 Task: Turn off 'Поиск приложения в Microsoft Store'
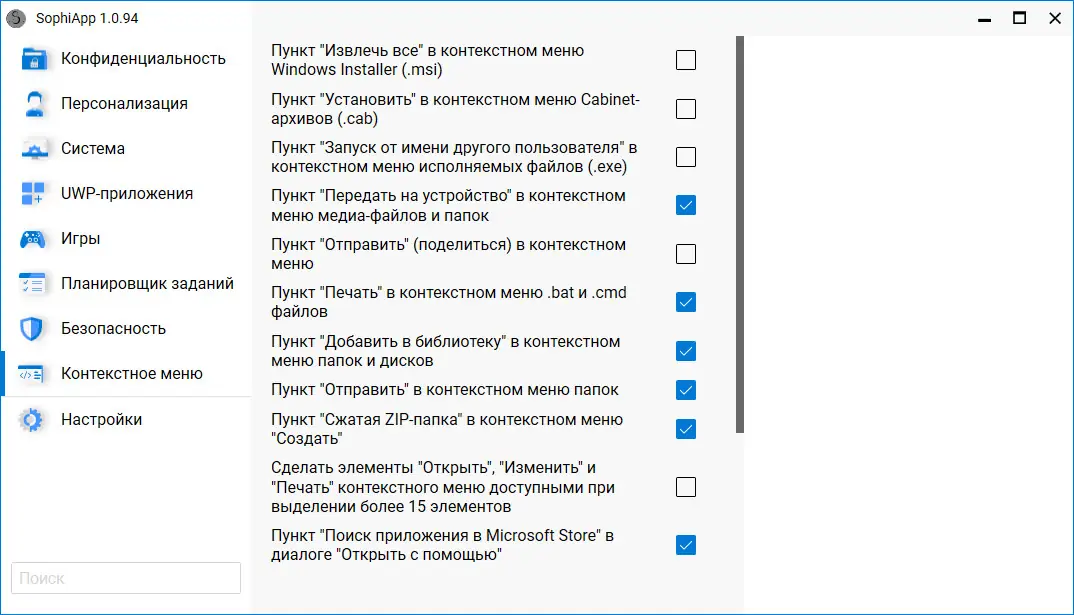click(x=685, y=545)
